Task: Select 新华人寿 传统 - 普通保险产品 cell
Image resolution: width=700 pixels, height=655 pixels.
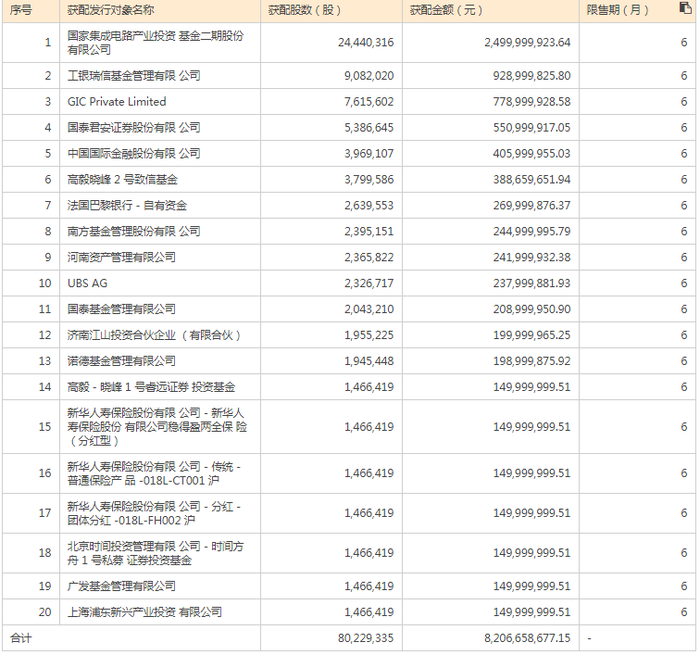Action: click(x=160, y=473)
